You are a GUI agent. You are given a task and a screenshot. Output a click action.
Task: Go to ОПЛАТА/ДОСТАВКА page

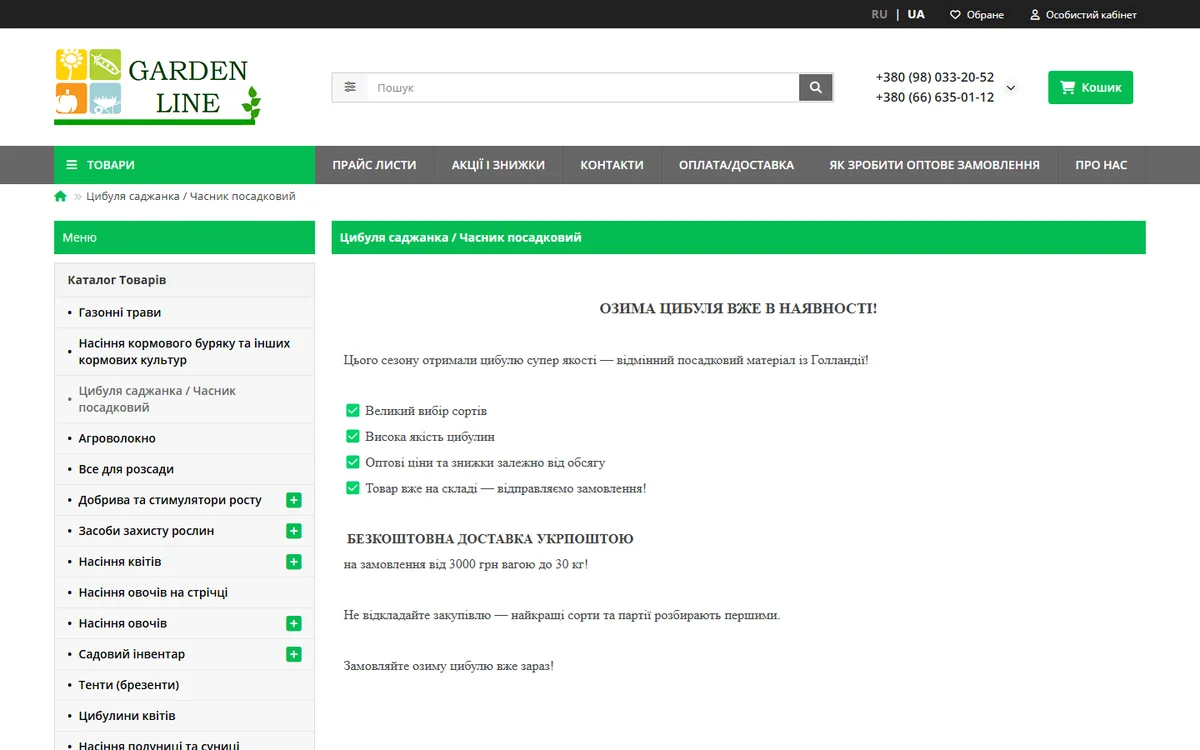click(x=736, y=165)
